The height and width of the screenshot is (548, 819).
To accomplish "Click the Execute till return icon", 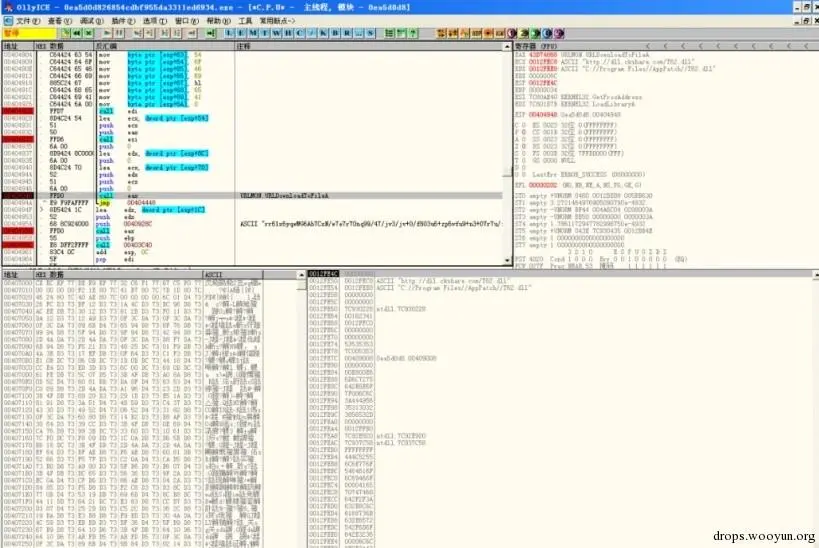I will [x=192, y=33].
